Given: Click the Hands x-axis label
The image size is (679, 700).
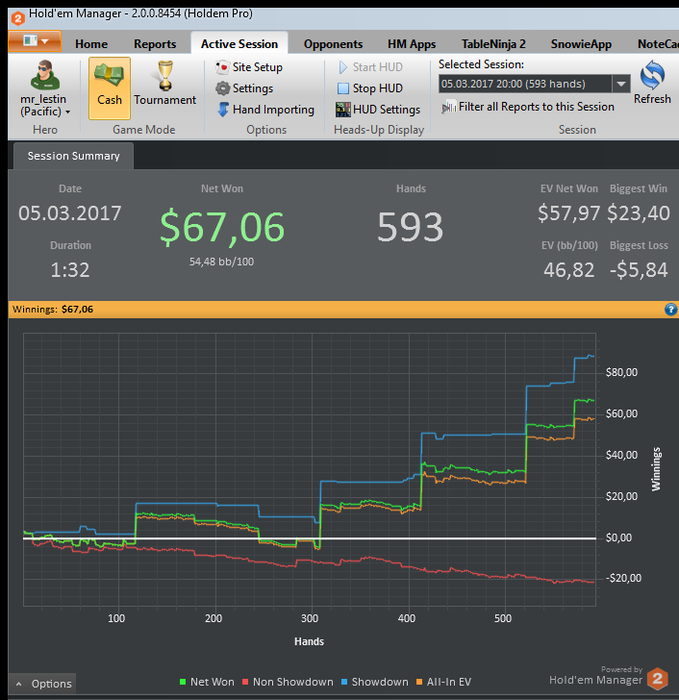Looking at the screenshot, I should (309, 642).
